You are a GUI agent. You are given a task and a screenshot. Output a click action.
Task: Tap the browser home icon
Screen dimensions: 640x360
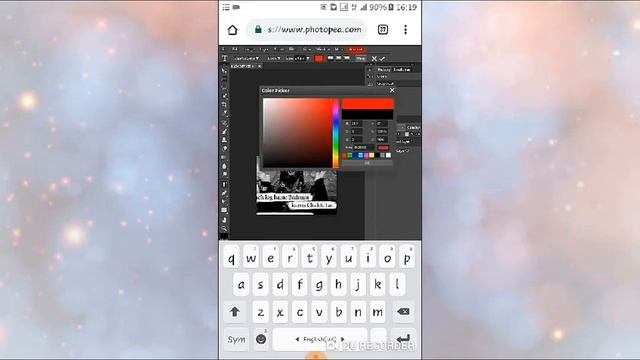coord(232,30)
